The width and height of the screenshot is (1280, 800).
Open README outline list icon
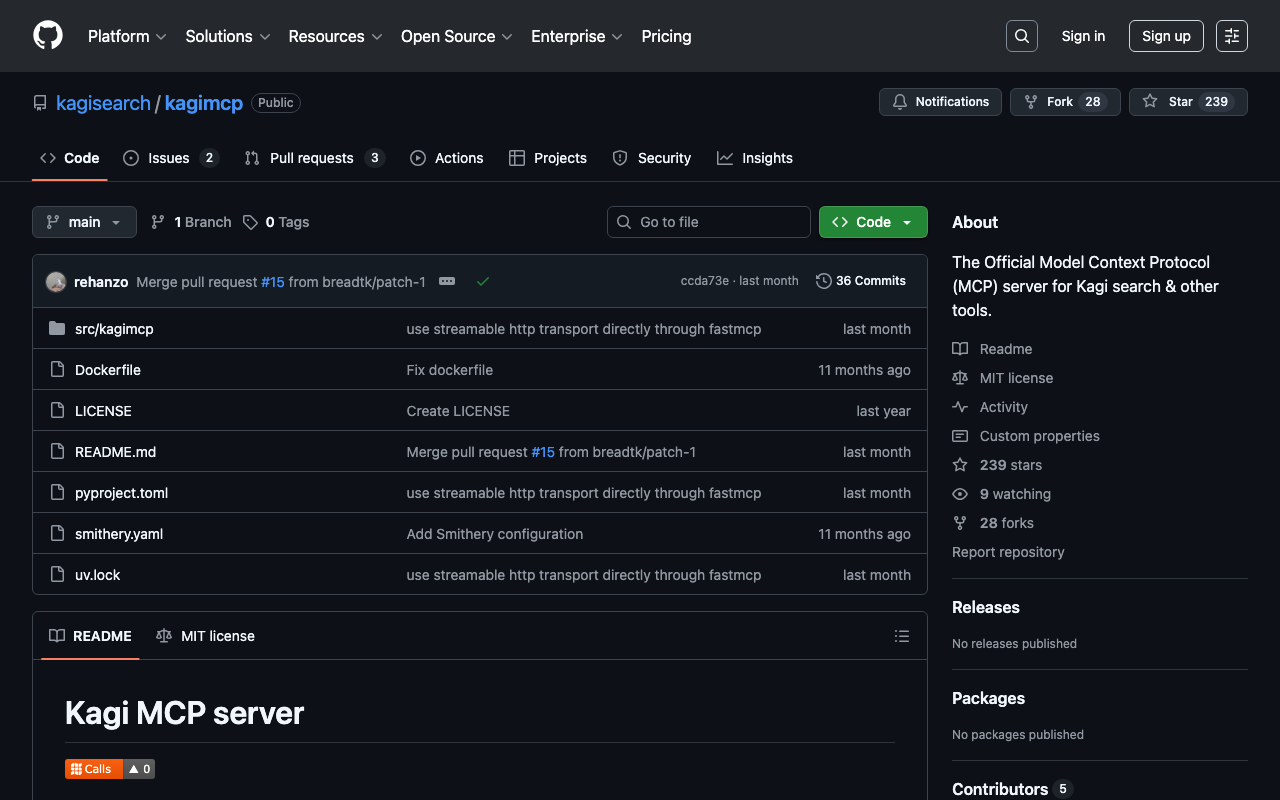click(901, 636)
